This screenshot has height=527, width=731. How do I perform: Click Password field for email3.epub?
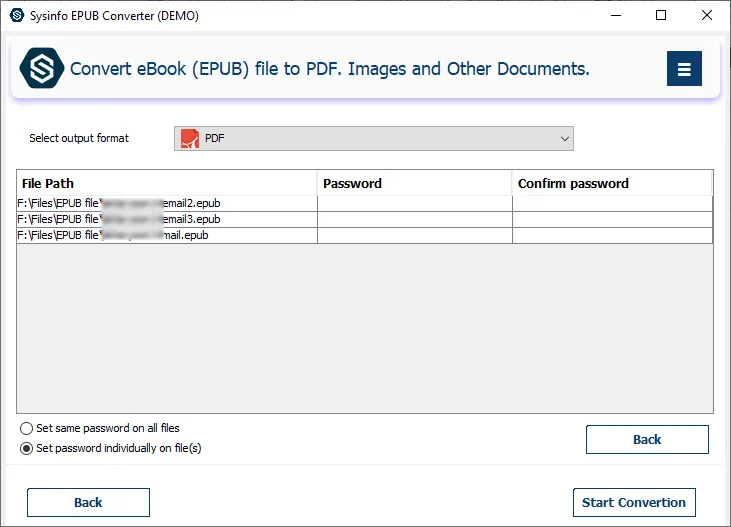(414, 219)
